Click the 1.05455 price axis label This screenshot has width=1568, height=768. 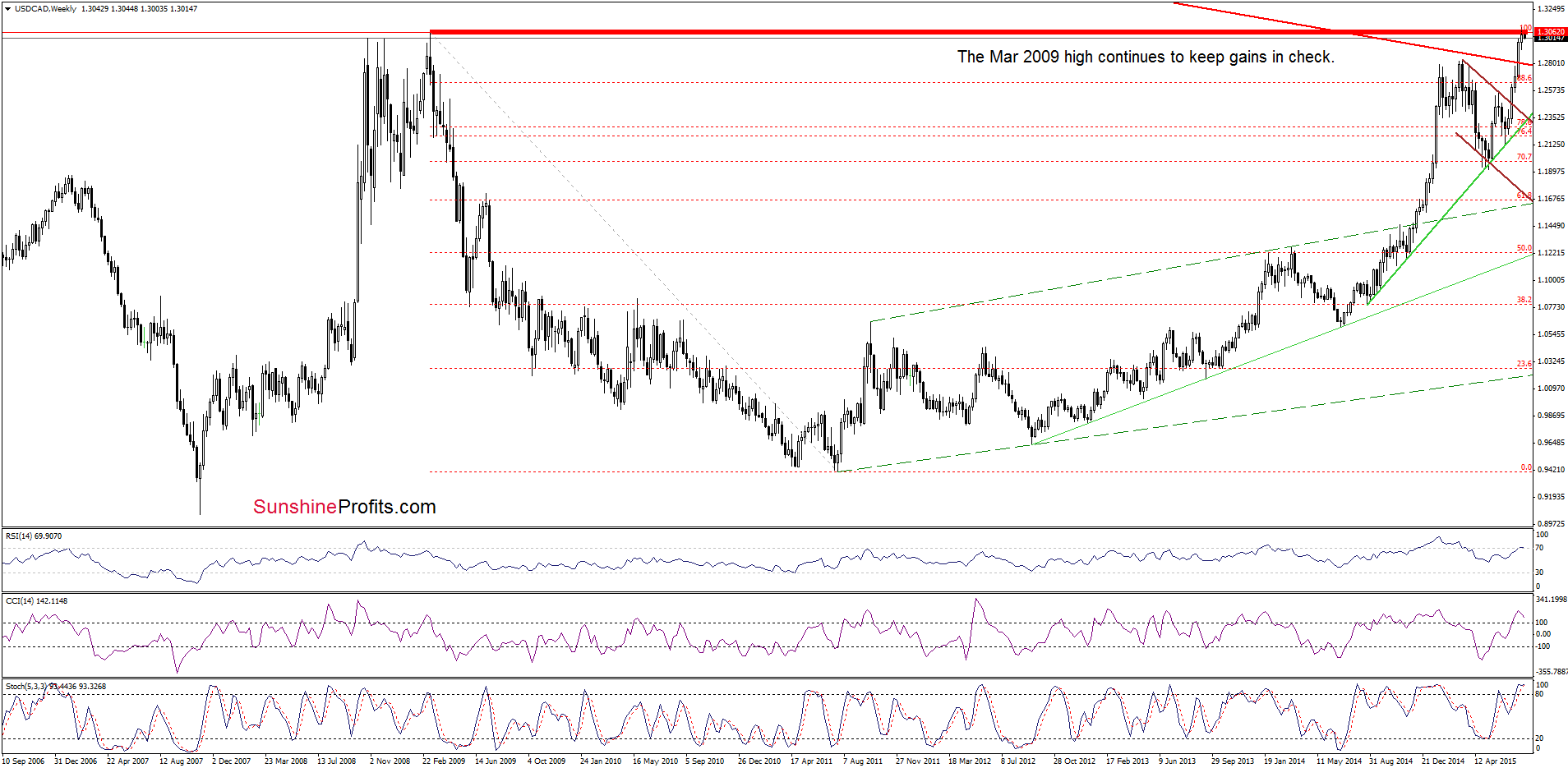click(x=1551, y=334)
